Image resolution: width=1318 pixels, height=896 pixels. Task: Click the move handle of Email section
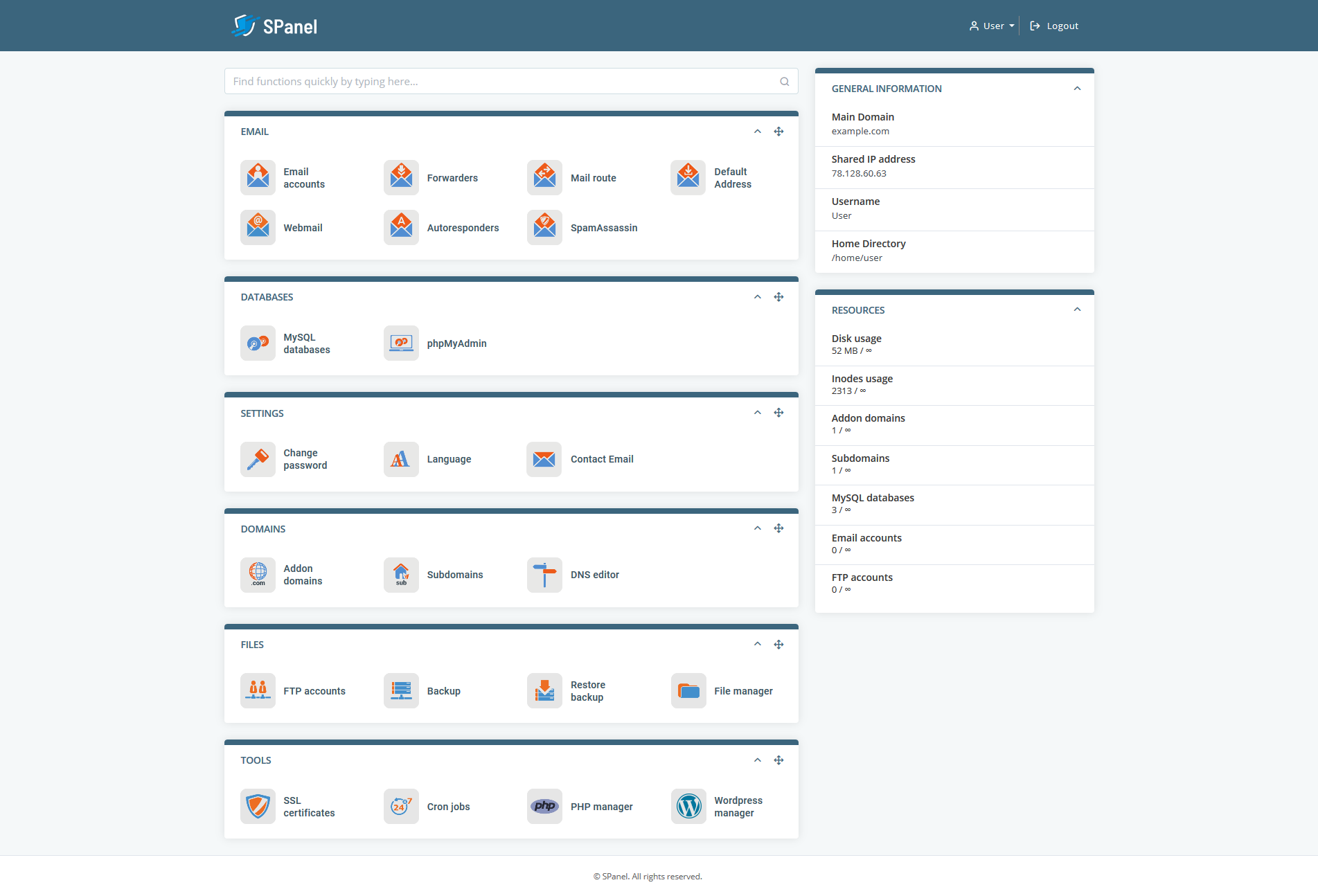coord(779,132)
